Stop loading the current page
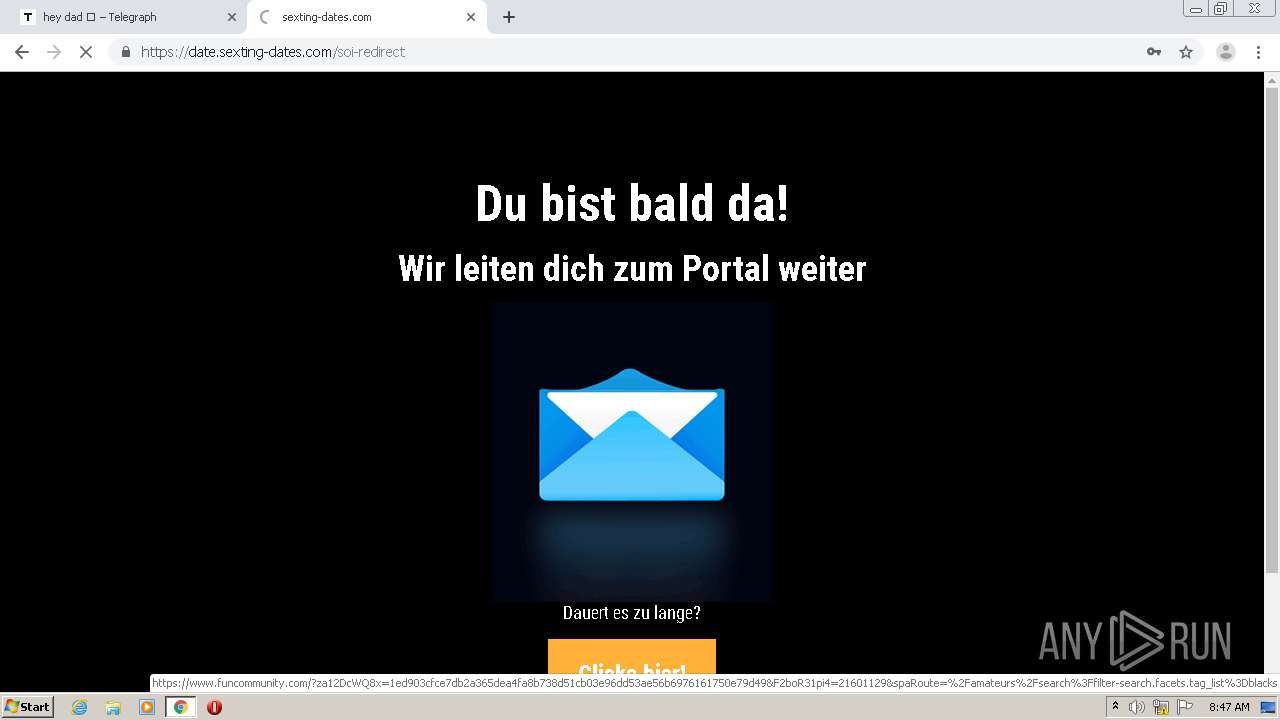This screenshot has height=720, width=1280. [86, 52]
